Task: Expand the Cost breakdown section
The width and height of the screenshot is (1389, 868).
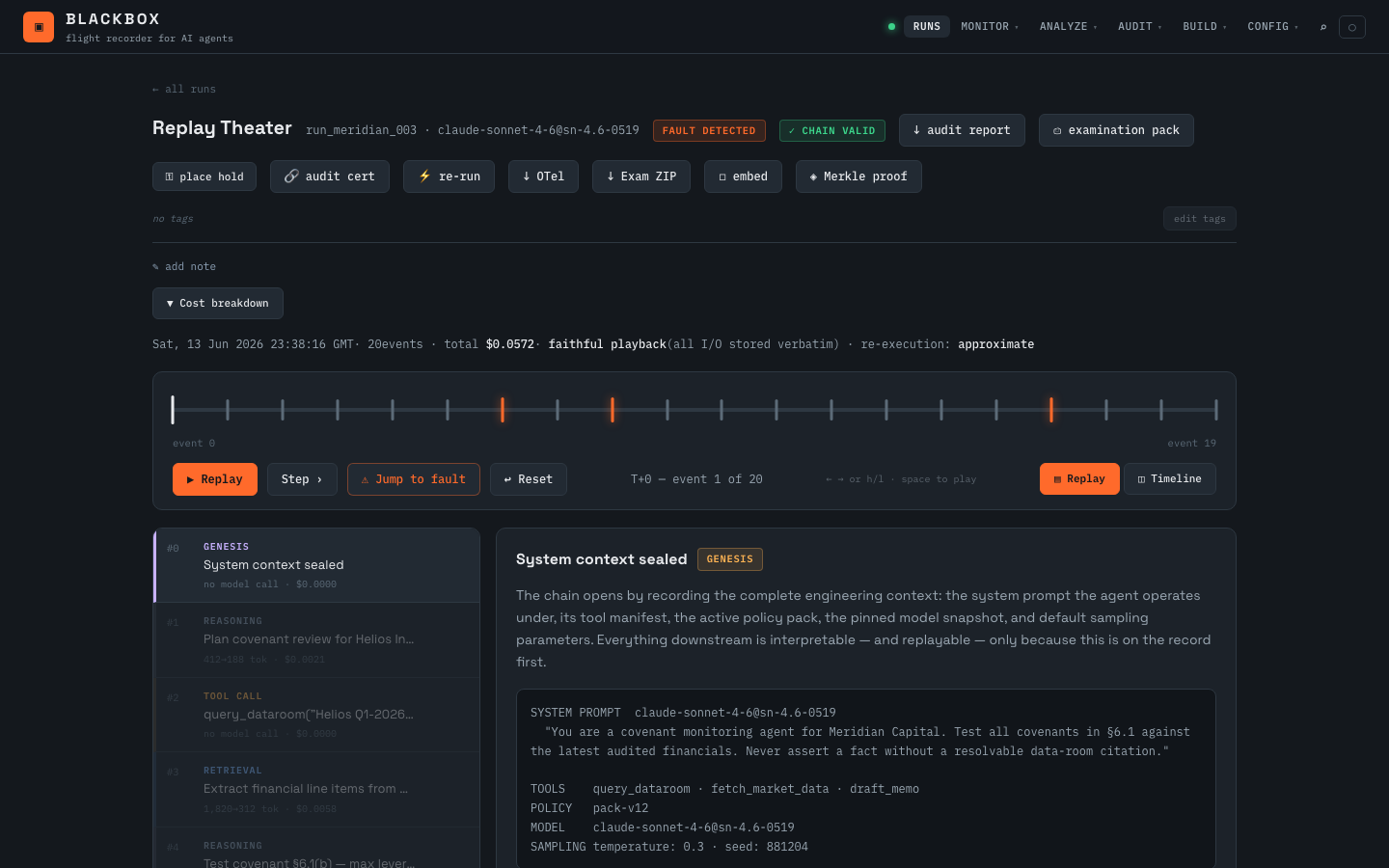Action: (218, 303)
